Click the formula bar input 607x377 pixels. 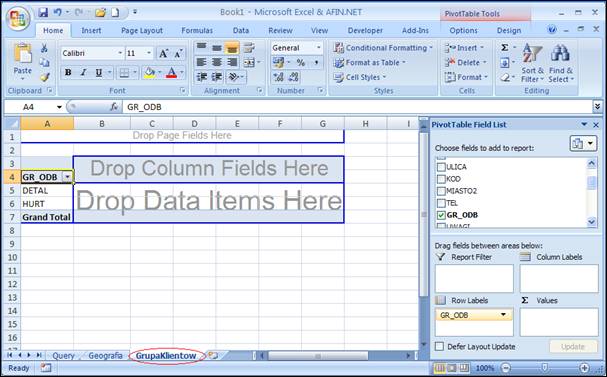click(x=356, y=107)
